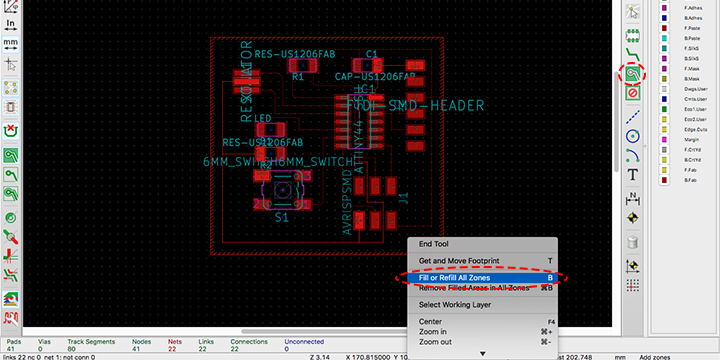Select the F.CrtYd layer name
This screenshot has height=360, width=720.
click(692, 150)
